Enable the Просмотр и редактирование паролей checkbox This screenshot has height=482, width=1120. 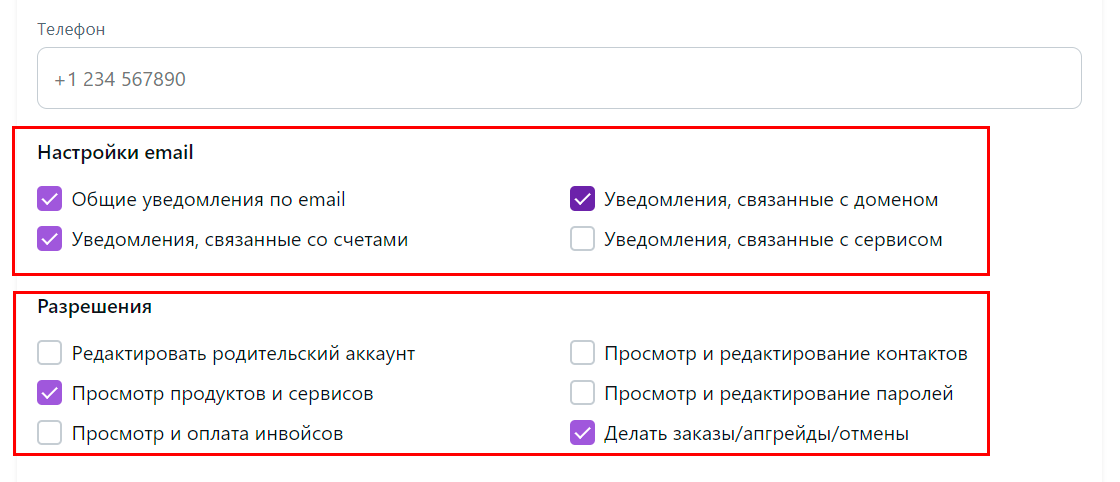pos(582,393)
